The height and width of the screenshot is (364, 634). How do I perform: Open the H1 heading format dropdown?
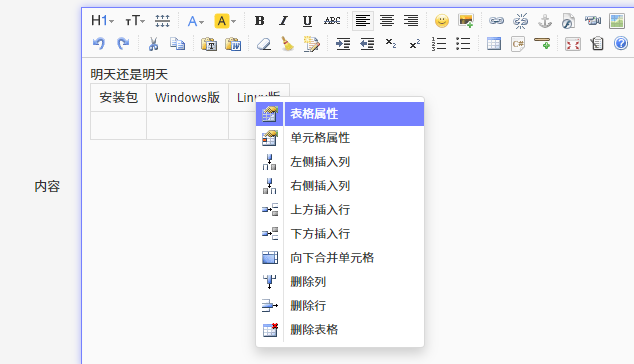tap(102, 21)
